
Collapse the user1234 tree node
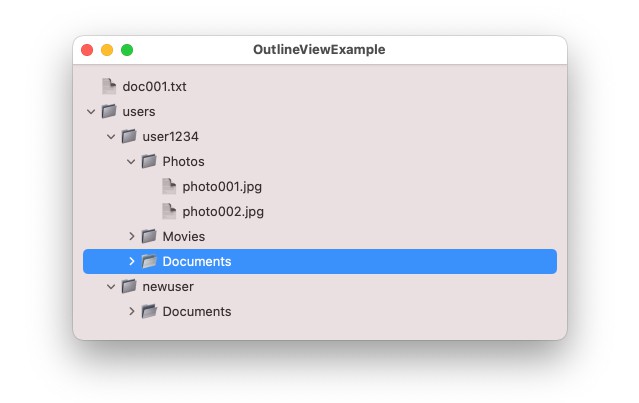(111, 136)
